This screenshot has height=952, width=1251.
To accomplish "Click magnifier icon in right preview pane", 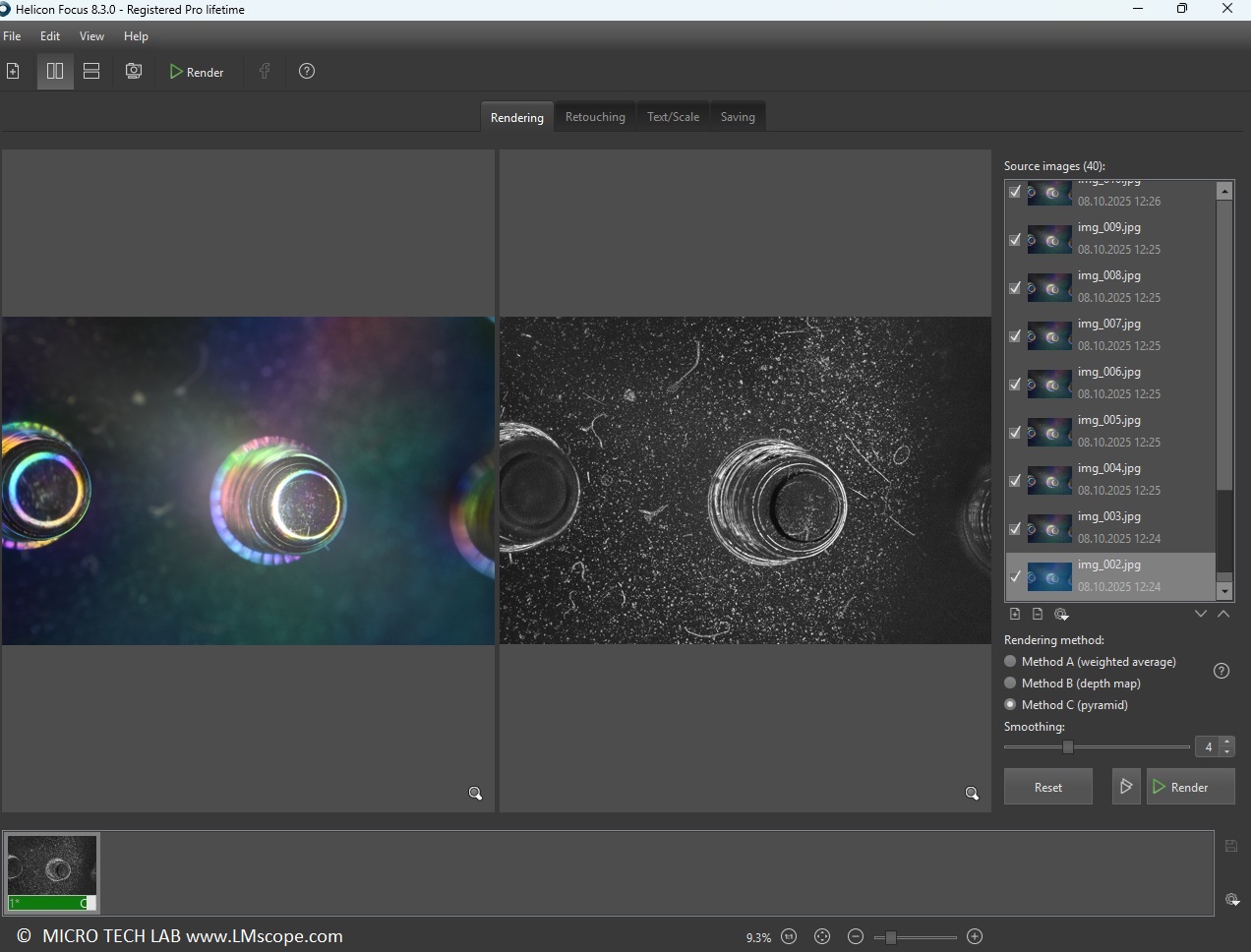I will tap(972, 794).
